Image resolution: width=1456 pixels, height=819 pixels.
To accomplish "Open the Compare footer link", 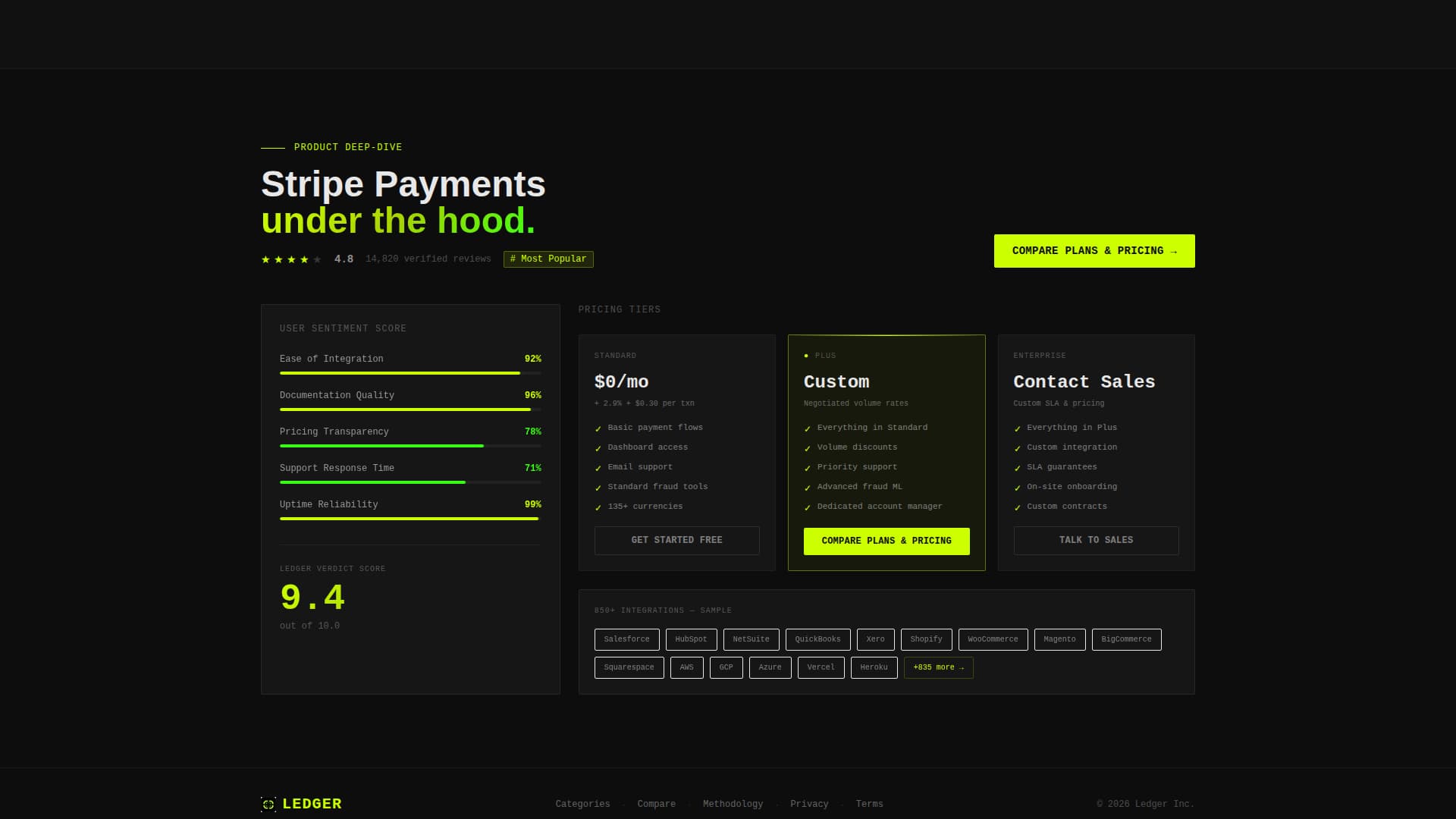I will [x=657, y=805].
